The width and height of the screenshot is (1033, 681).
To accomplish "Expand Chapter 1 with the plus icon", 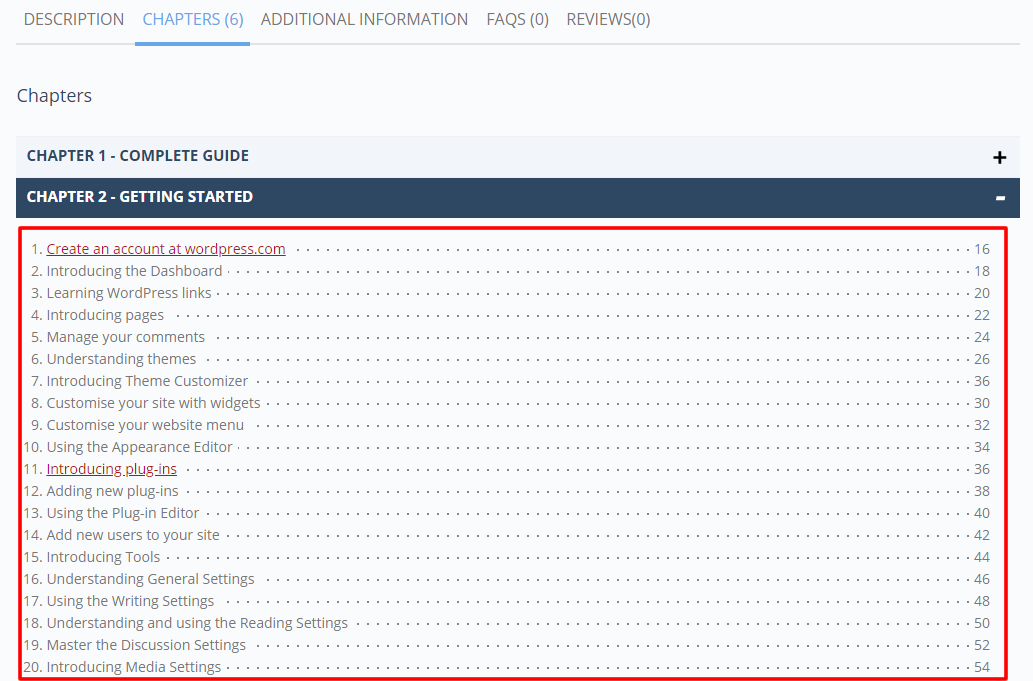I will 998,157.
